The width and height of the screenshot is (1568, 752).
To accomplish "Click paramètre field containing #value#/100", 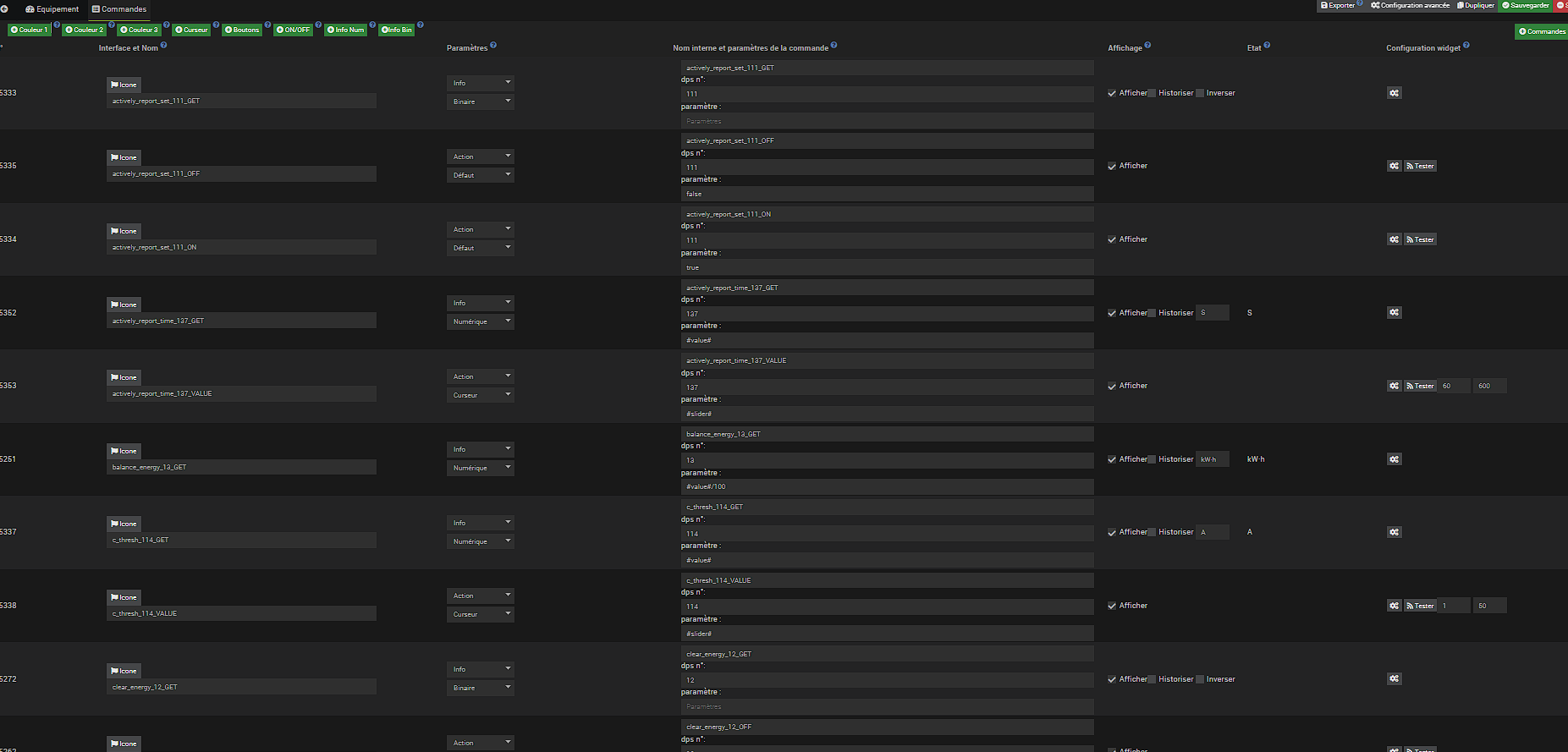I will [888, 486].
